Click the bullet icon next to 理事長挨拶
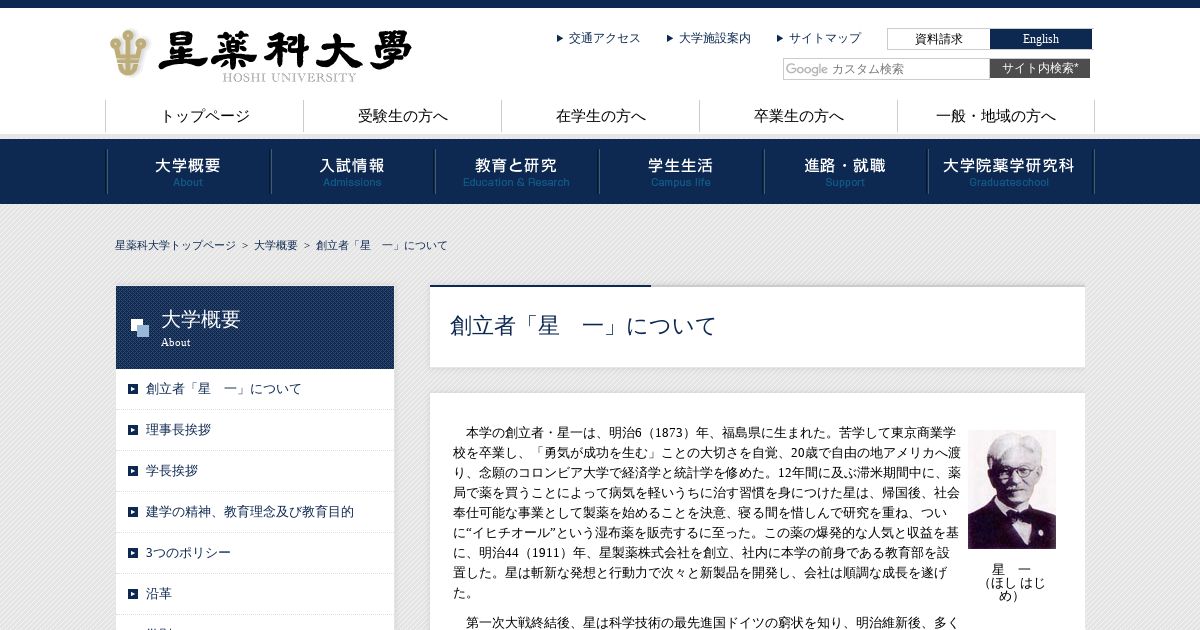The height and width of the screenshot is (630, 1200). click(x=133, y=430)
